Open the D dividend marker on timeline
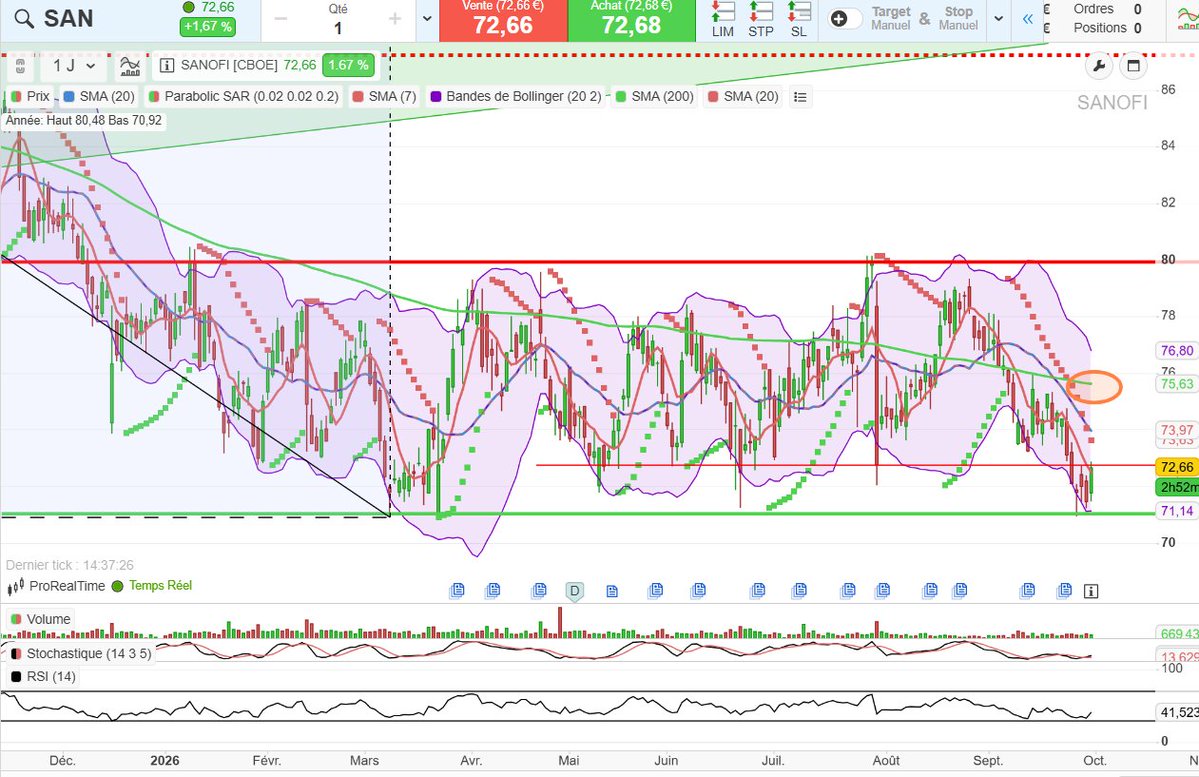The width and height of the screenshot is (1199, 777). point(574,591)
